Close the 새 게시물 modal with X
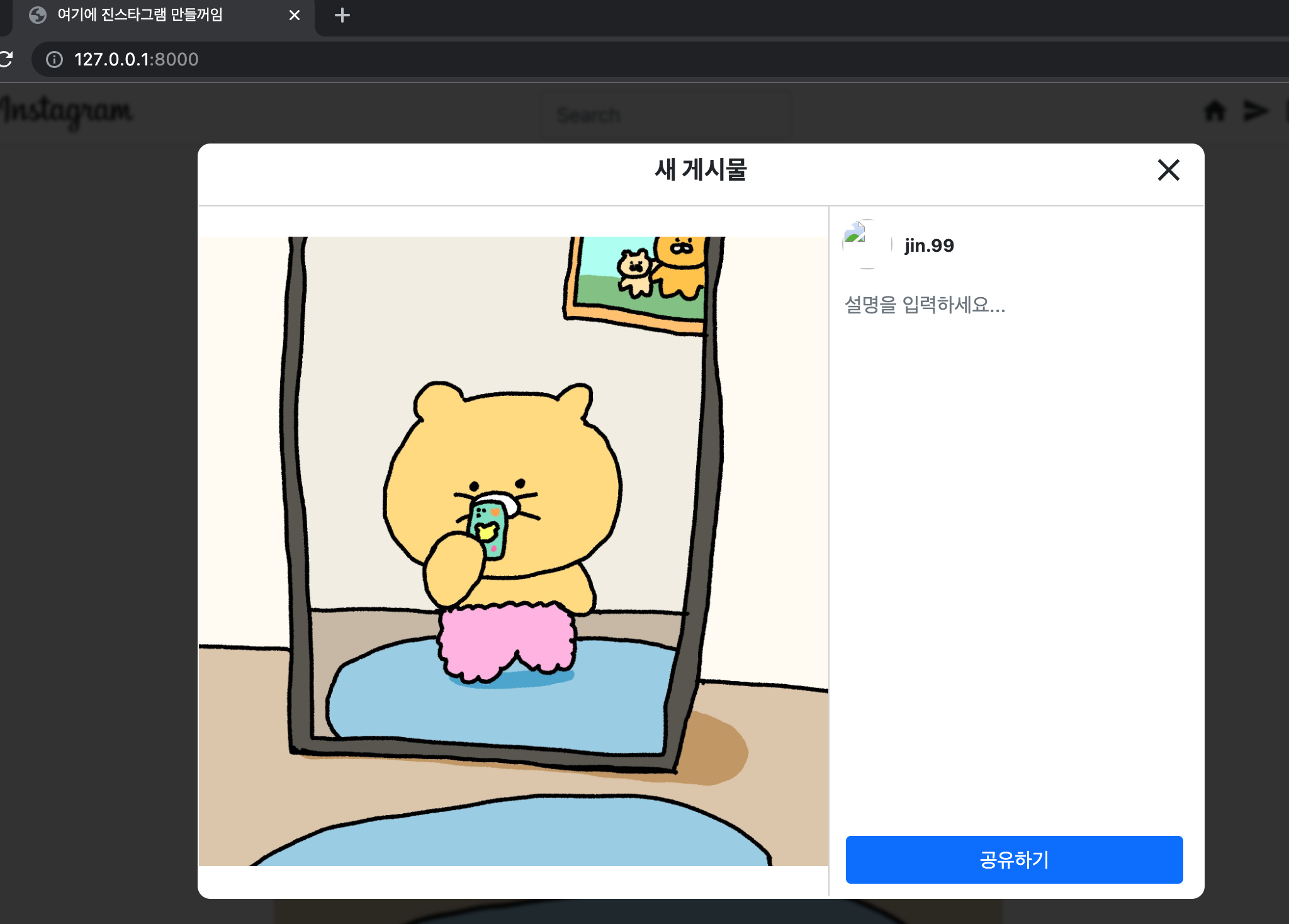This screenshot has height=924, width=1289. [x=1168, y=170]
